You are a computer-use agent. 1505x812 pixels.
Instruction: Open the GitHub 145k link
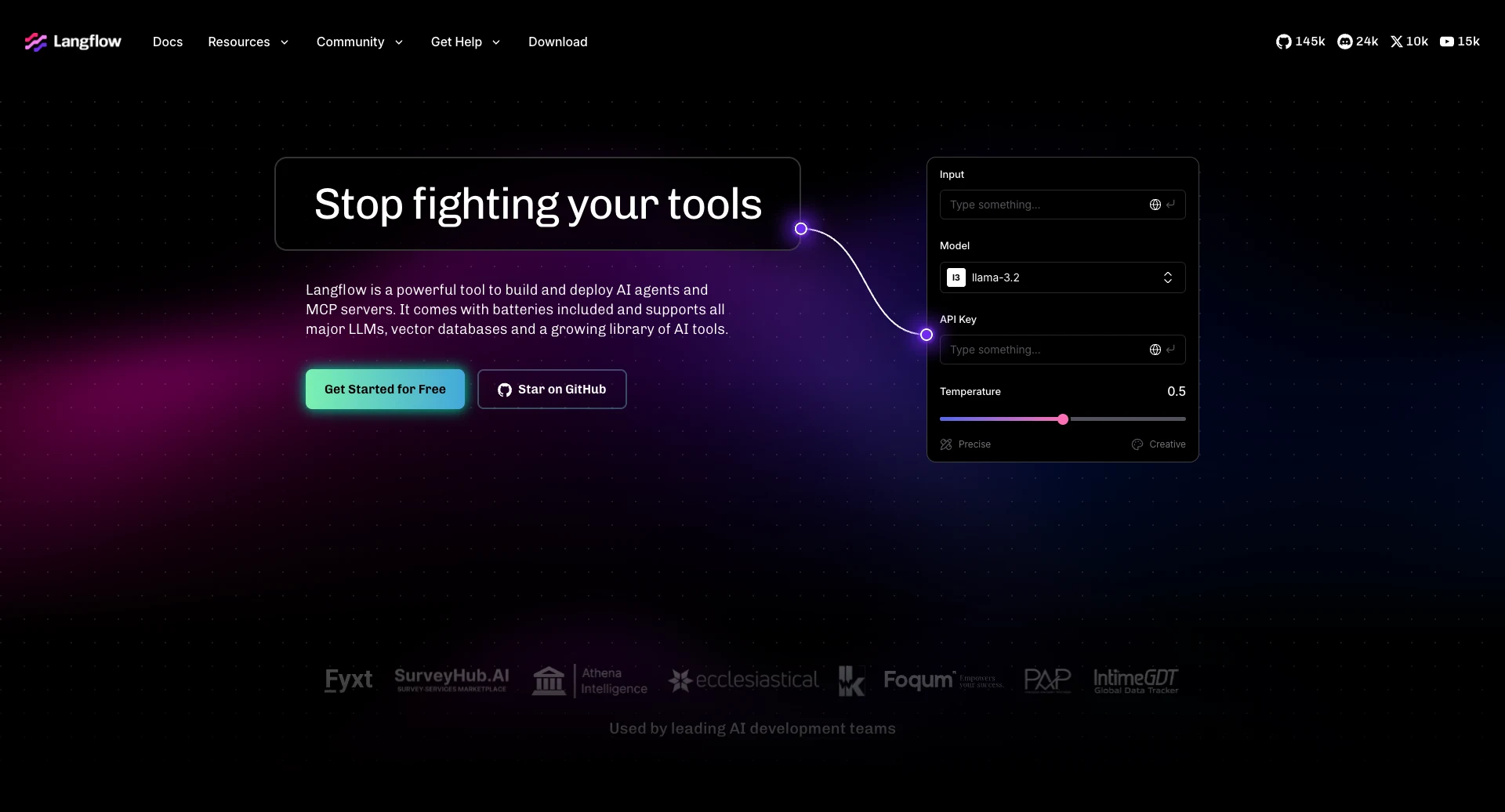[x=1300, y=42]
